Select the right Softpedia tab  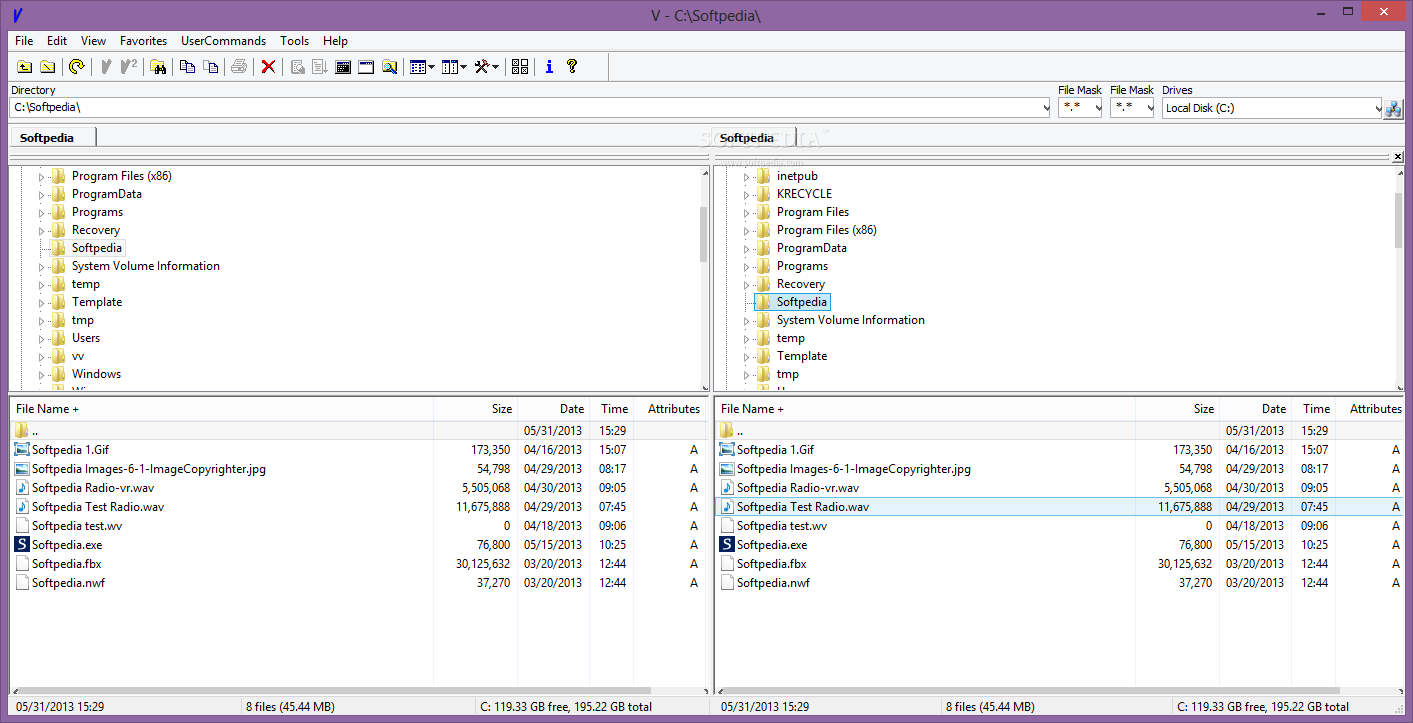click(x=753, y=138)
